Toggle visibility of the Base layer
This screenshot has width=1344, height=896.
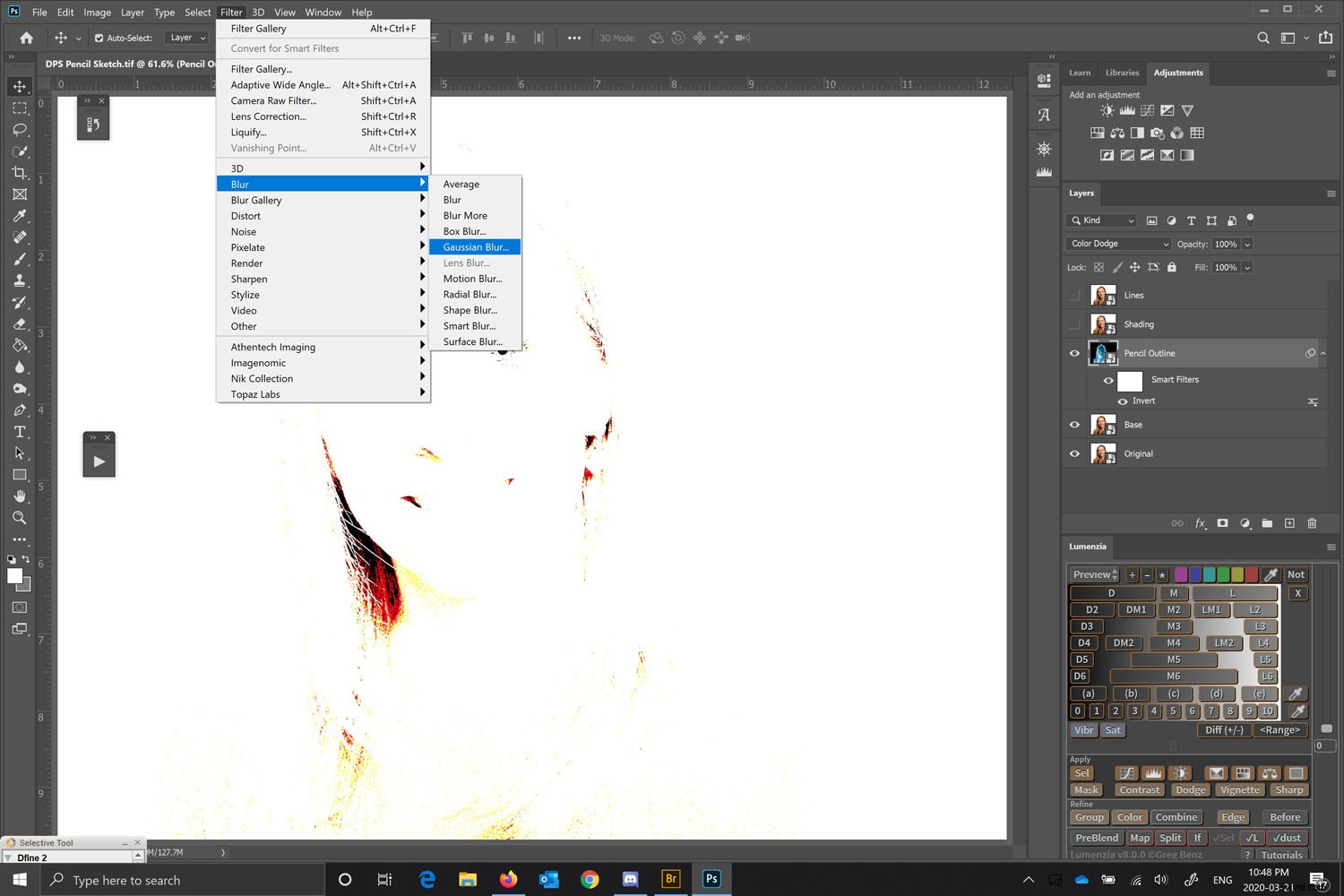[1074, 425]
